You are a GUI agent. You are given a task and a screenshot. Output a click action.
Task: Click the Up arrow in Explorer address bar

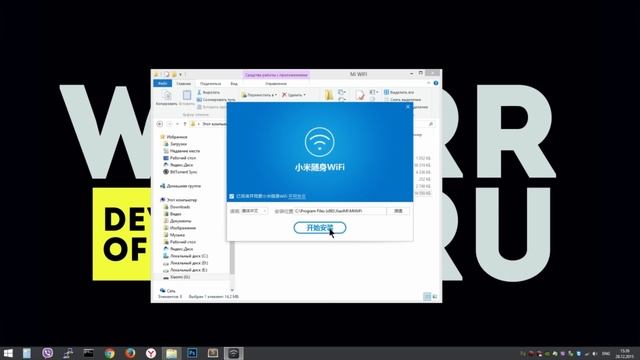click(185, 124)
